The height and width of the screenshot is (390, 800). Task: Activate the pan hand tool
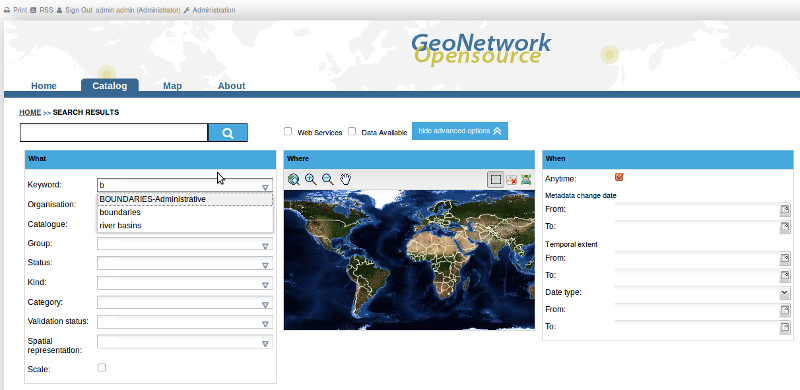(x=345, y=179)
